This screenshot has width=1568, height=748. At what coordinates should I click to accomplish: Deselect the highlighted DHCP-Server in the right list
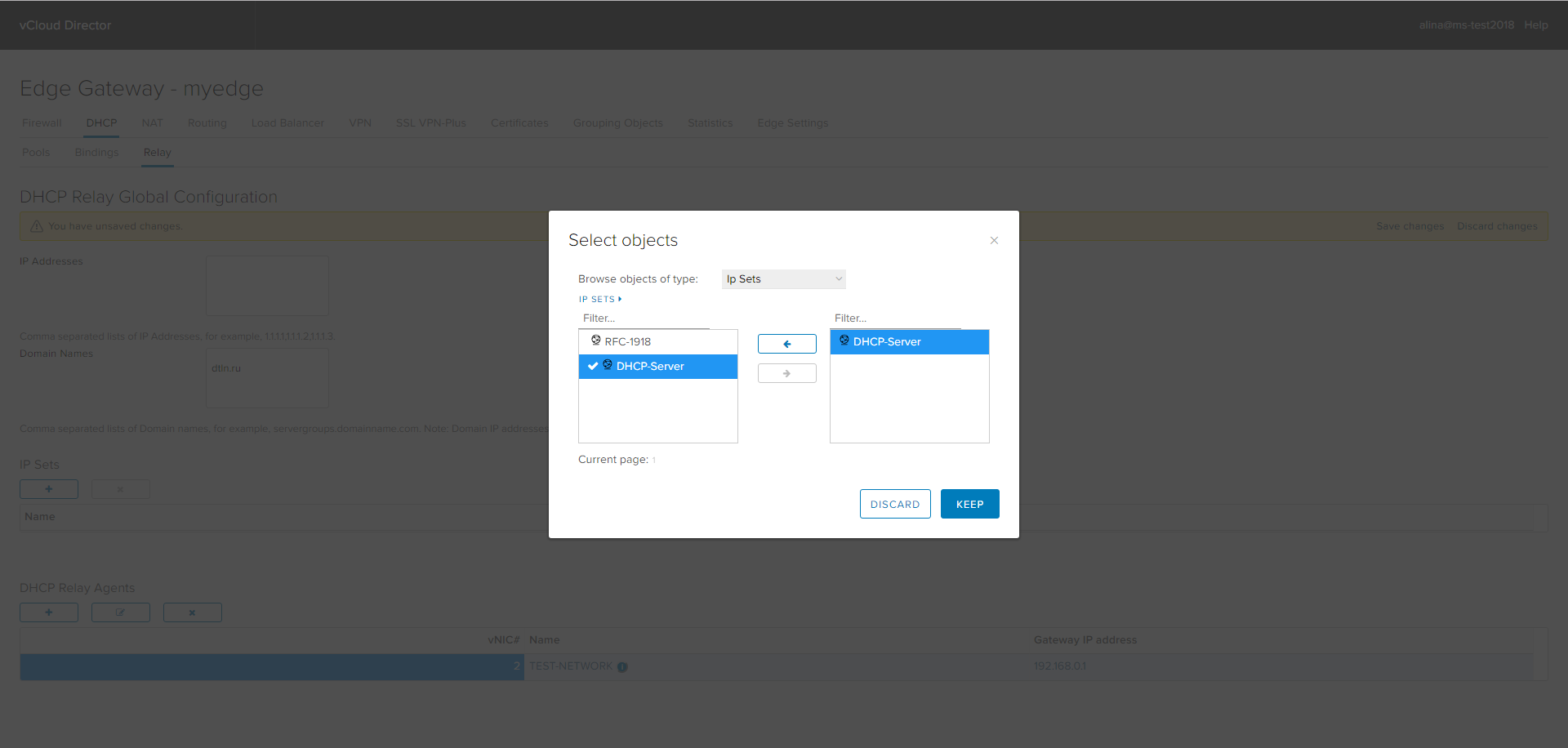click(909, 341)
